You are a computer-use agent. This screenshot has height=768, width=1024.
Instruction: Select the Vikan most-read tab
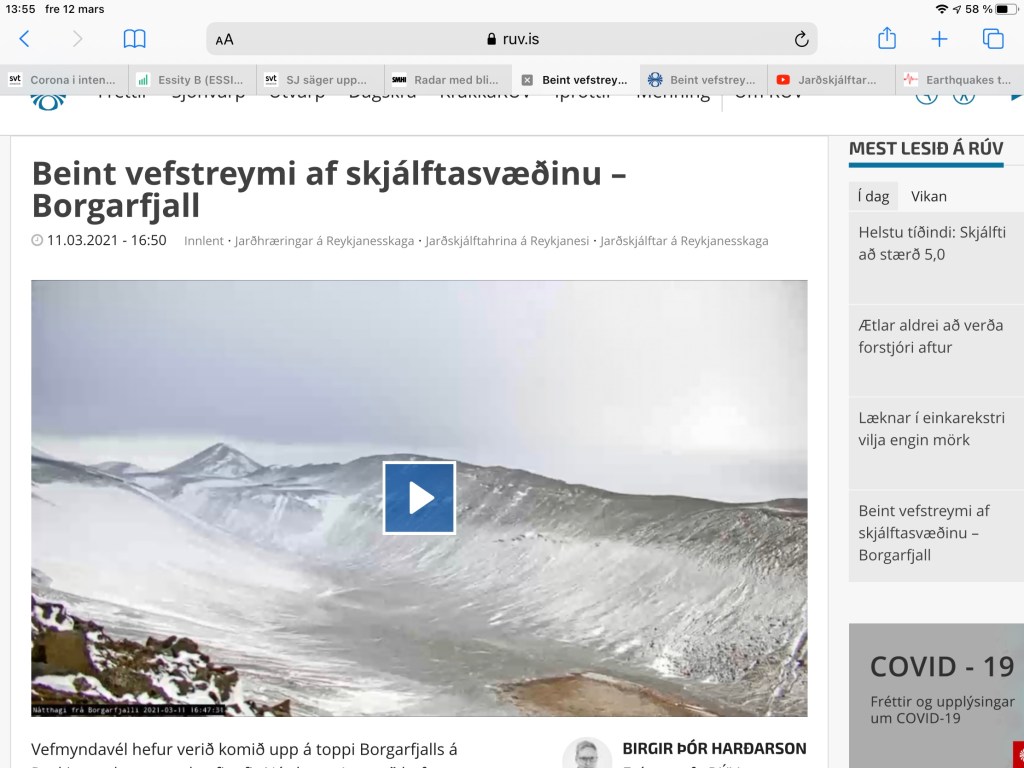(928, 196)
